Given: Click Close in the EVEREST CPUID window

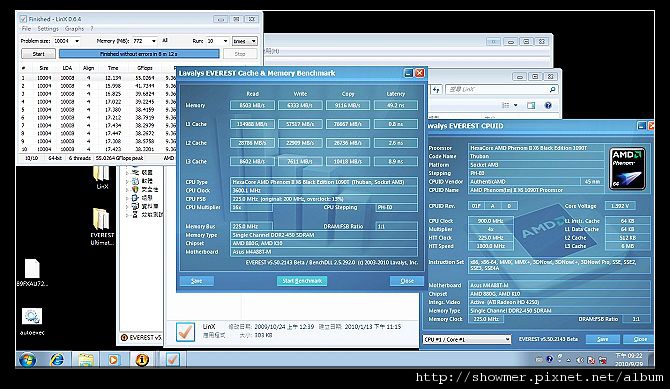Looking at the screenshot, I should (640, 339).
